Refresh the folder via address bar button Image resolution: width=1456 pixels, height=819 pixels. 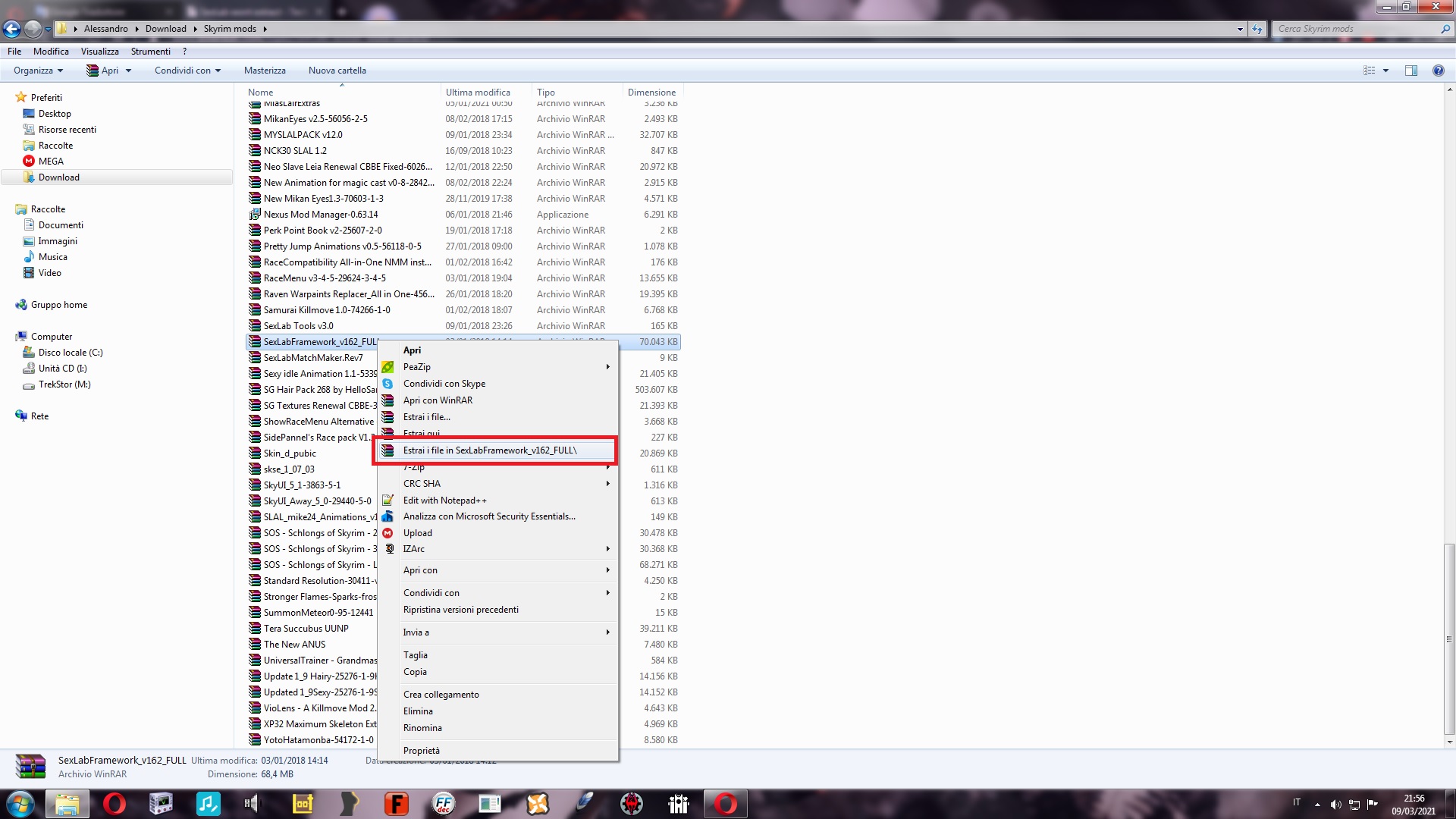(1257, 29)
